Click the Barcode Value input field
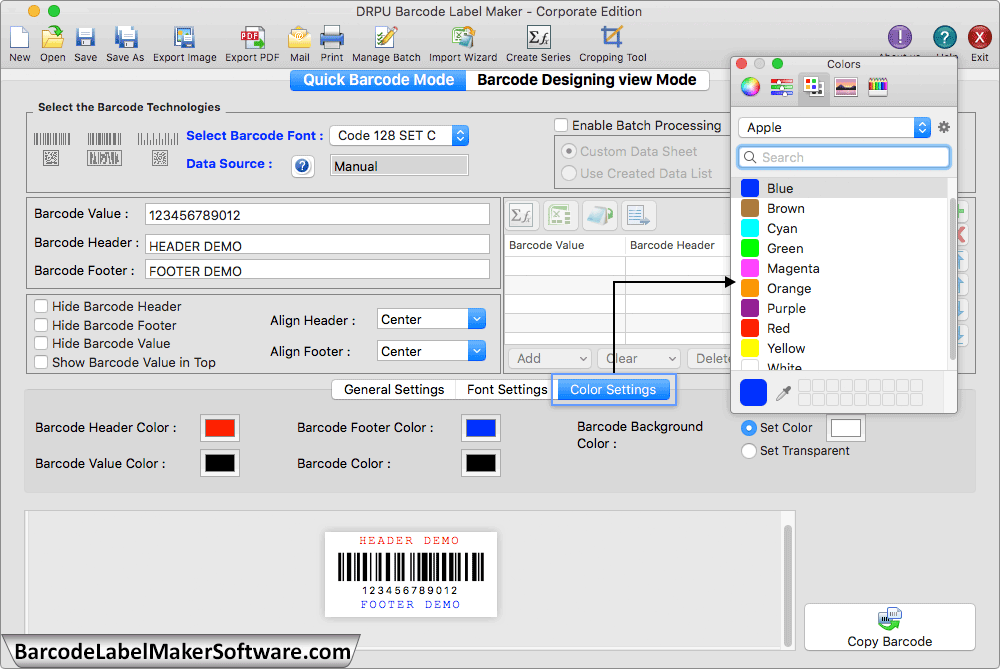Image resolution: width=1000 pixels, height=669 pixels. [317, 214]
